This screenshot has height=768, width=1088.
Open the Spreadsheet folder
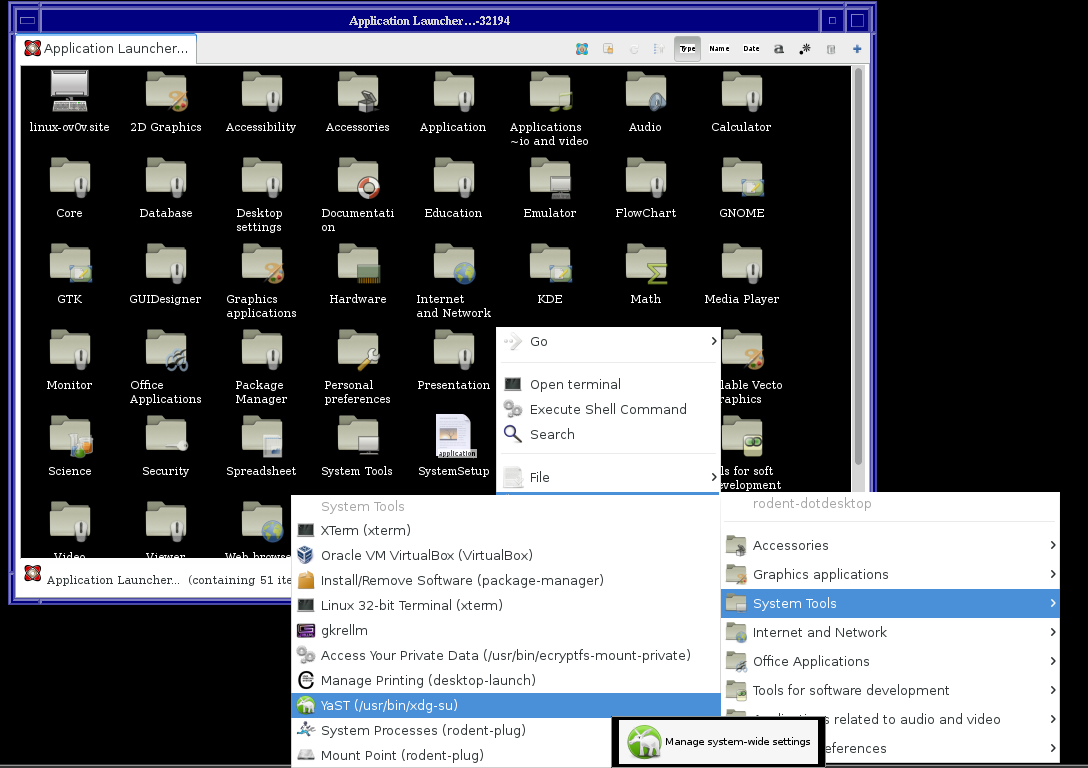click(x=262, y=436)
